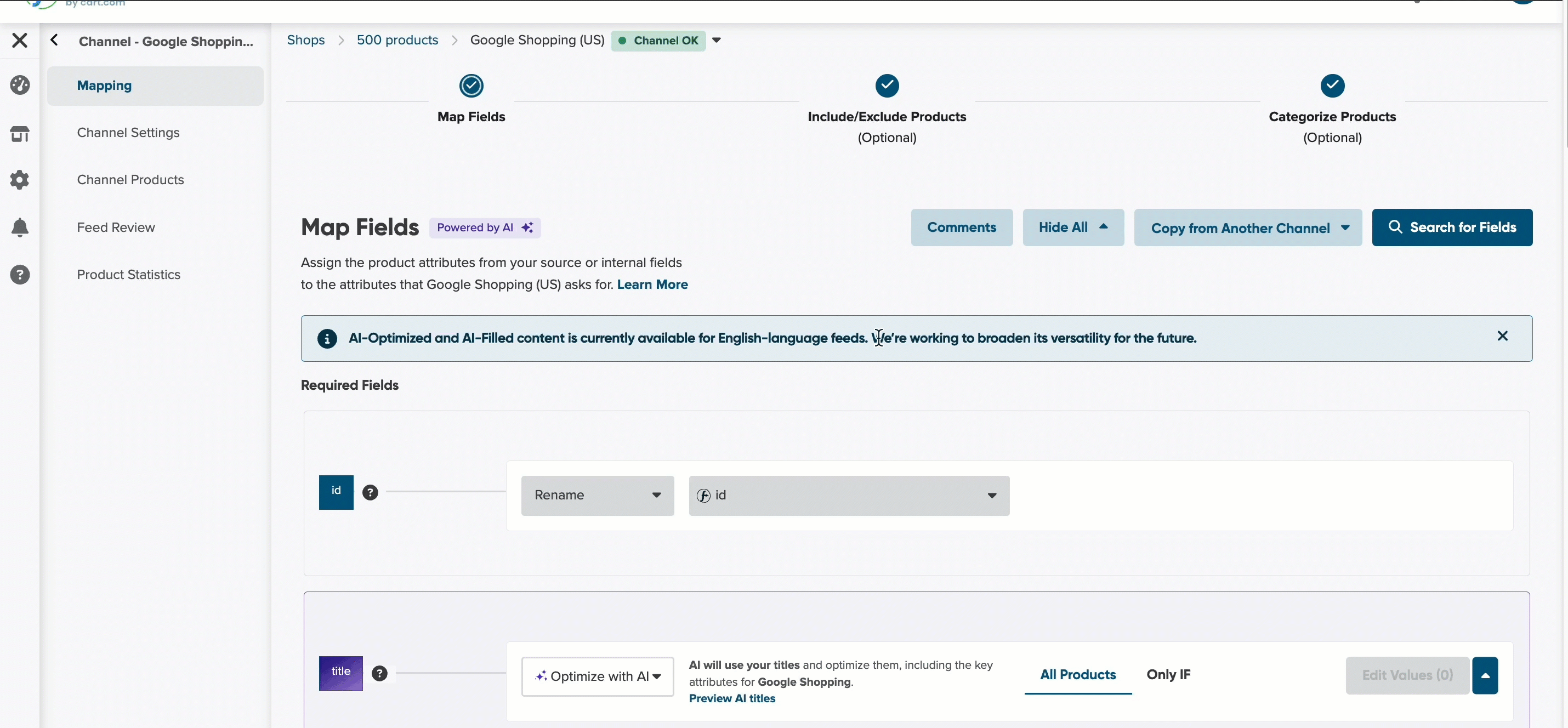The image size is (1568, 728).
Task: Open help question mark icon in sidebar
Action: pyautogui.click(x=20, y=275)
